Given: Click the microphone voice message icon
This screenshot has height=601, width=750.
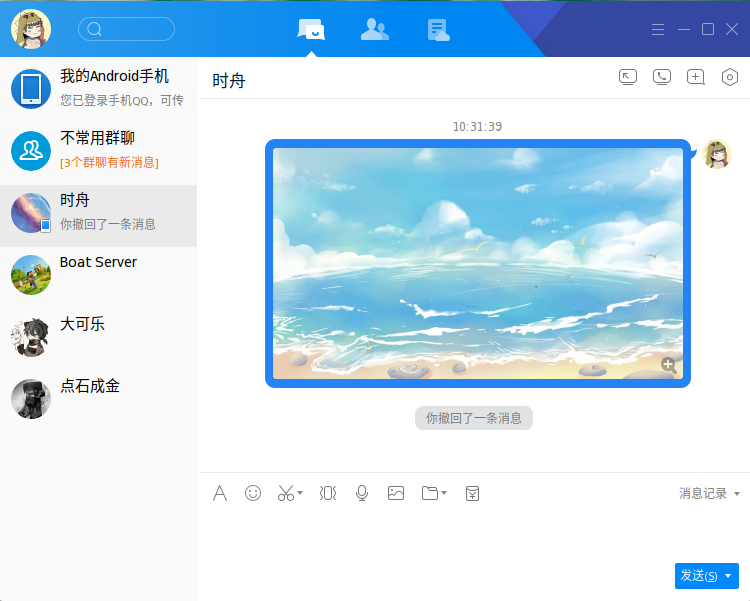Looking at the screenshot, I should click(362, 493).
